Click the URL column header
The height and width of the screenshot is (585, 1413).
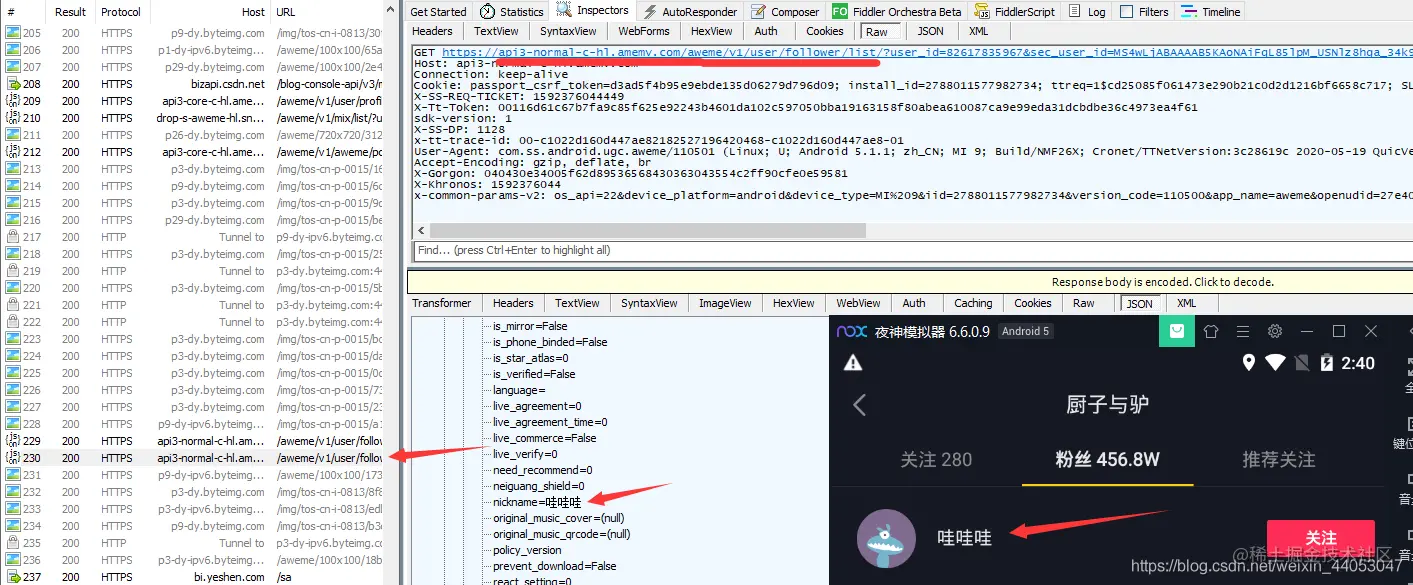click(327, 12)
